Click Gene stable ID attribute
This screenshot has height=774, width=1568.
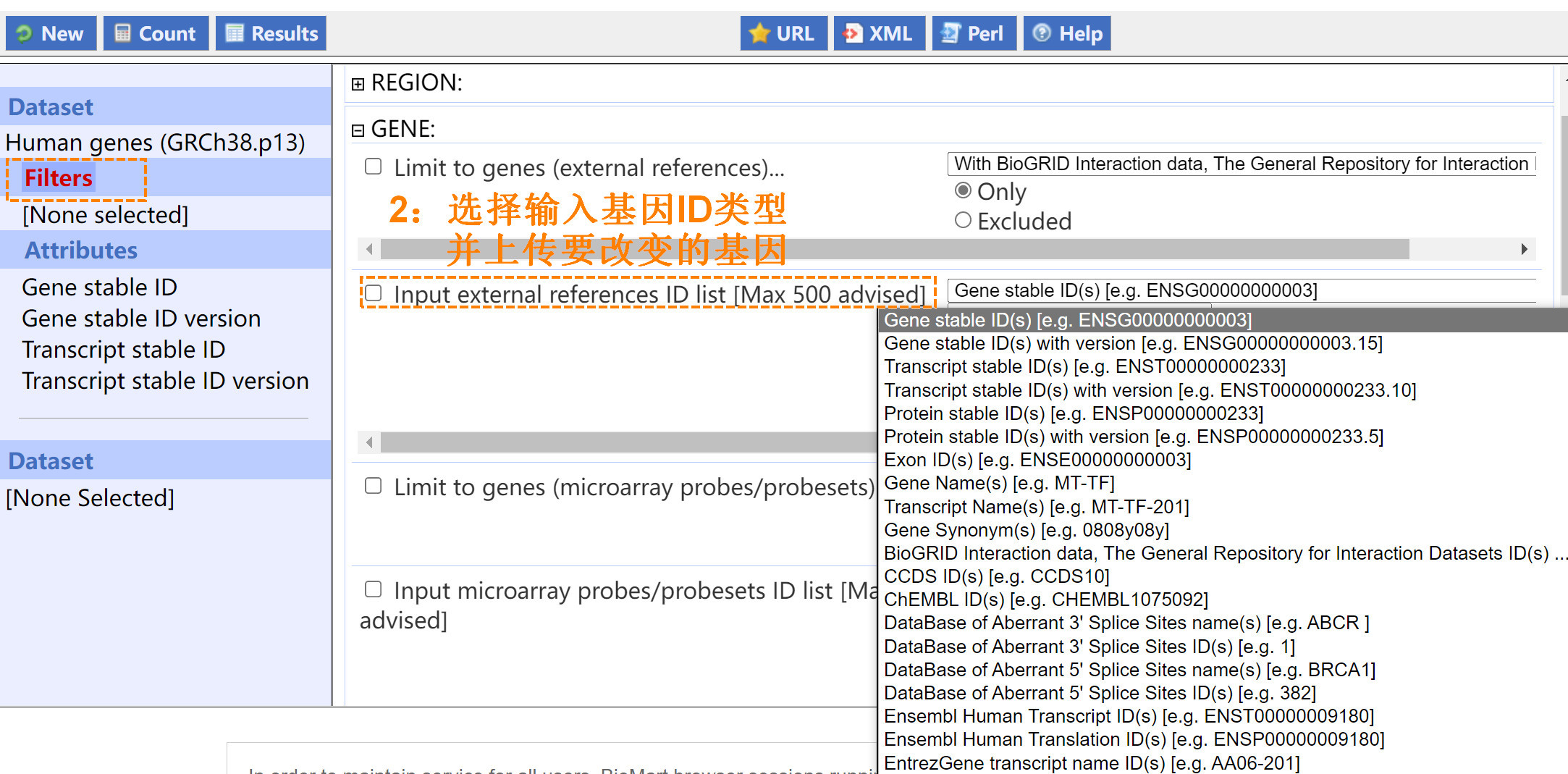click(x=100, y=287)
